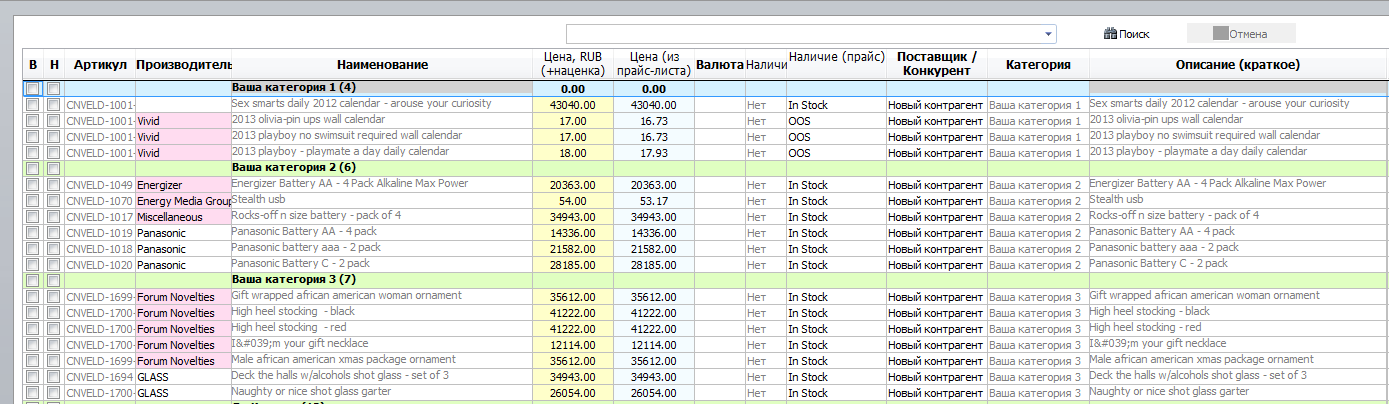
Task: Toggle the В checkbox for Energizer Battery AA row
Action: click(33, 185)
